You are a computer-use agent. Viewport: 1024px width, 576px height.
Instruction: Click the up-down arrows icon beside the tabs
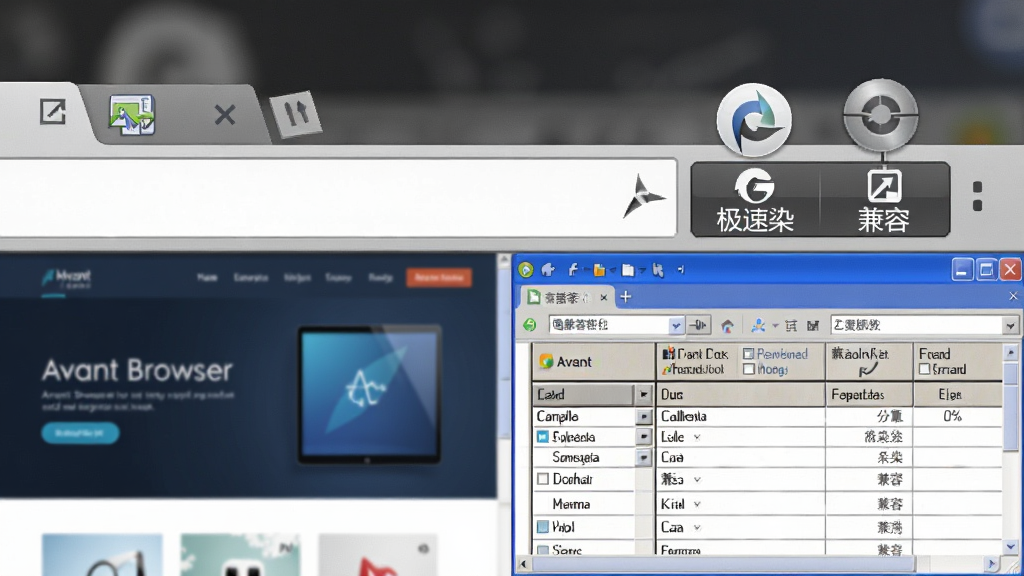296,114
